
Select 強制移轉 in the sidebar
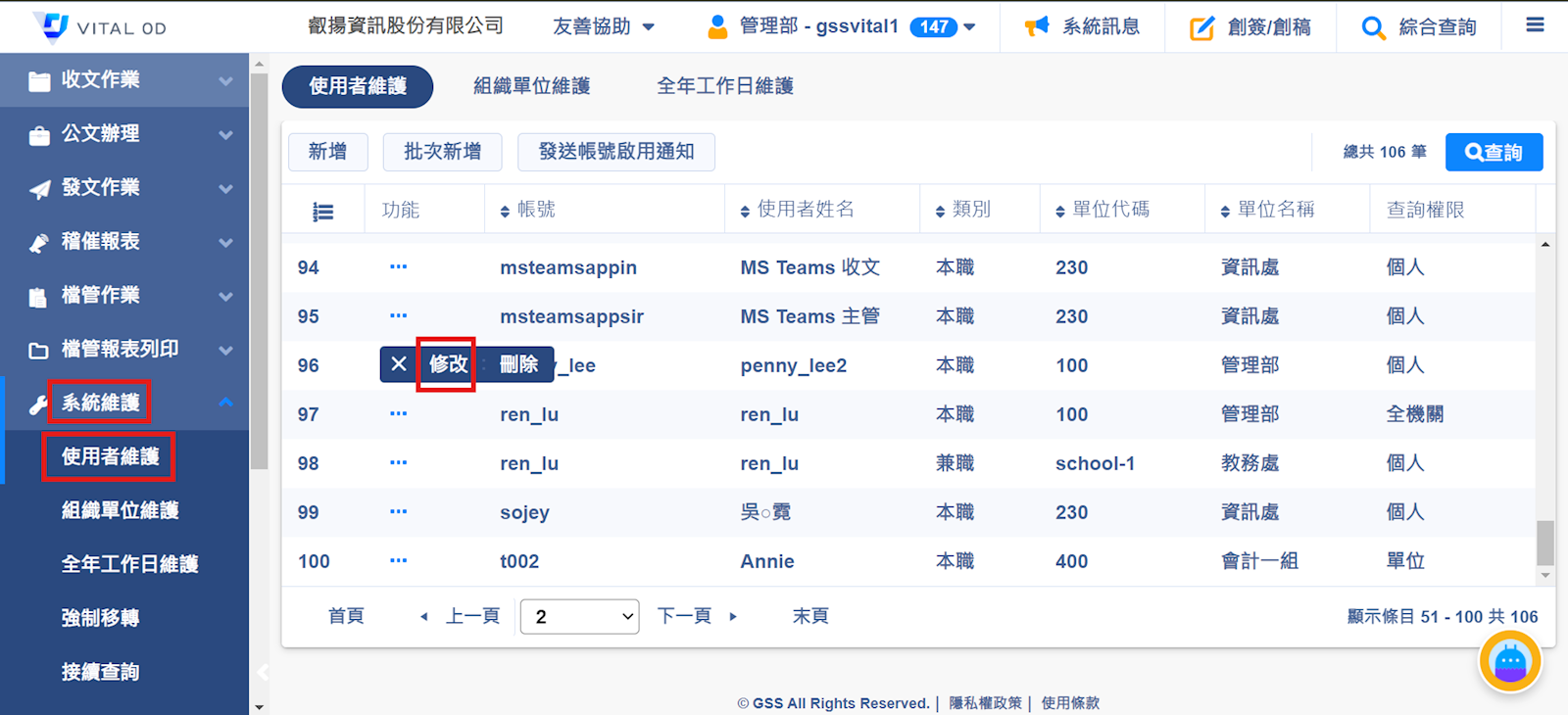[100, 618]
